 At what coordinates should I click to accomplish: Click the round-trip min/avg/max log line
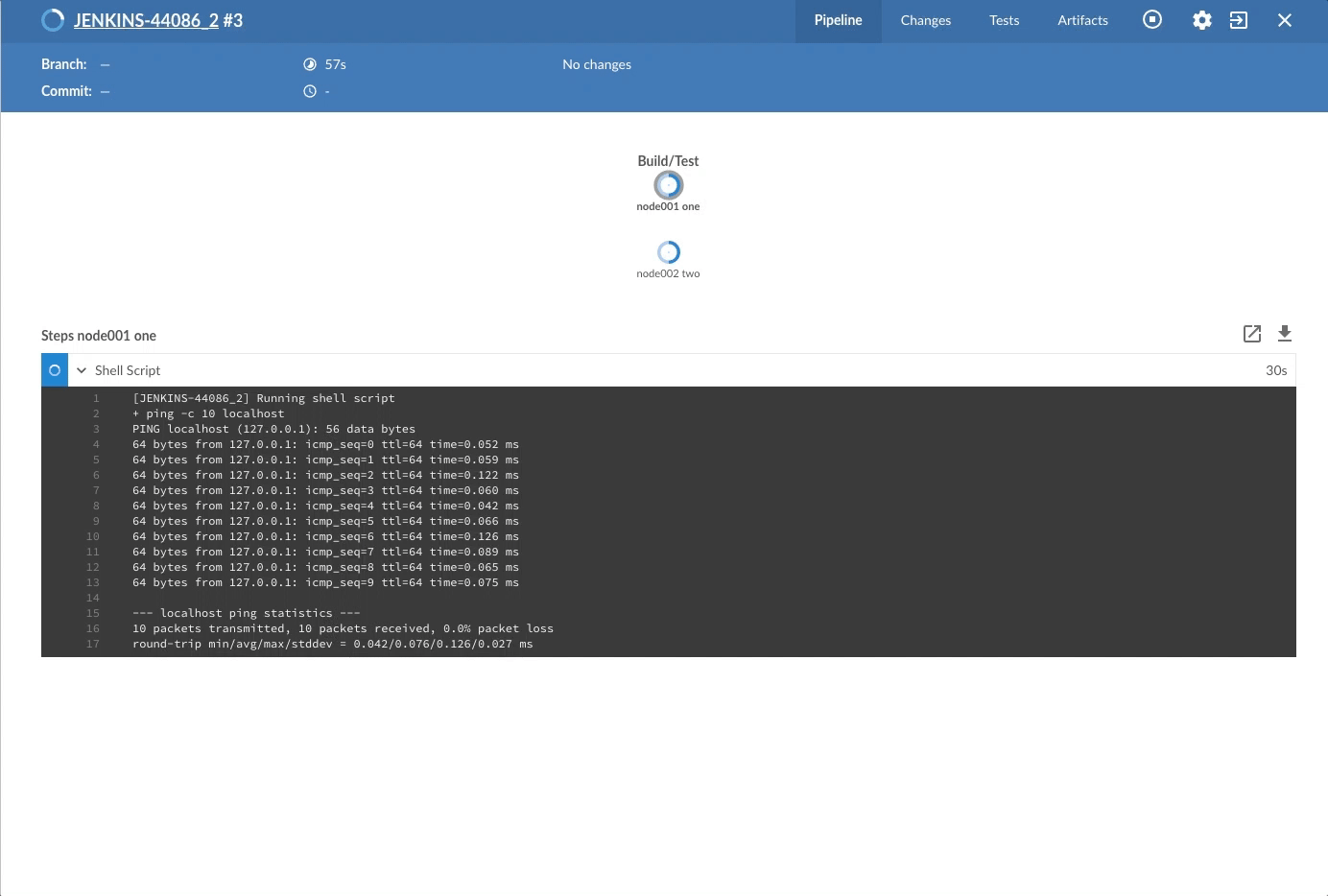point(333,644)
